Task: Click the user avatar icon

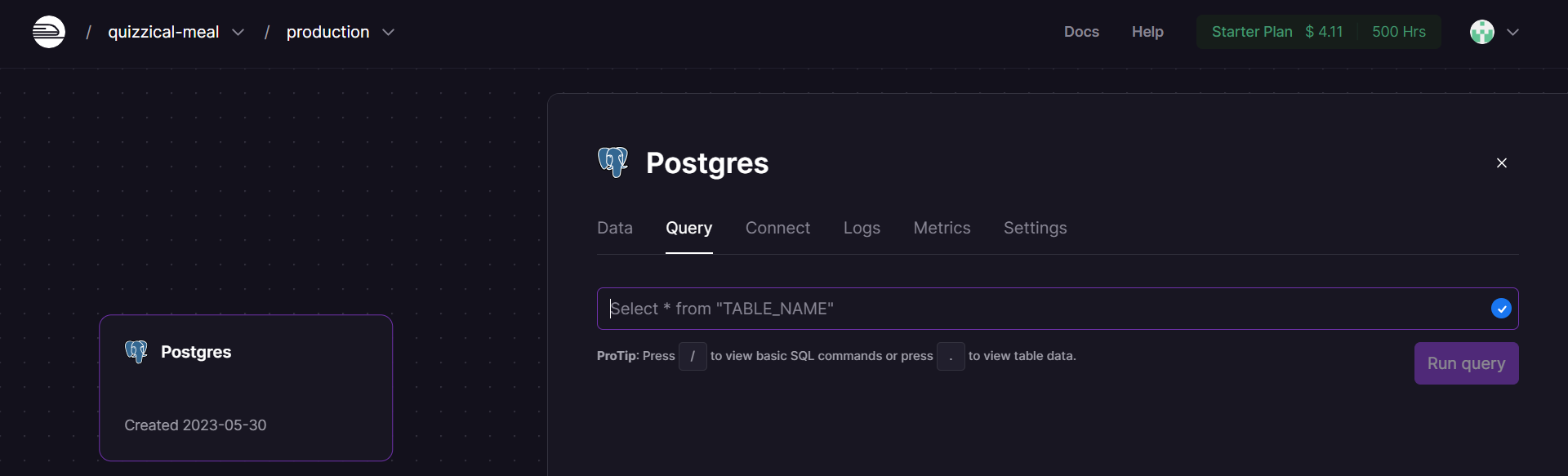Action: click(x=1482, y=32)
